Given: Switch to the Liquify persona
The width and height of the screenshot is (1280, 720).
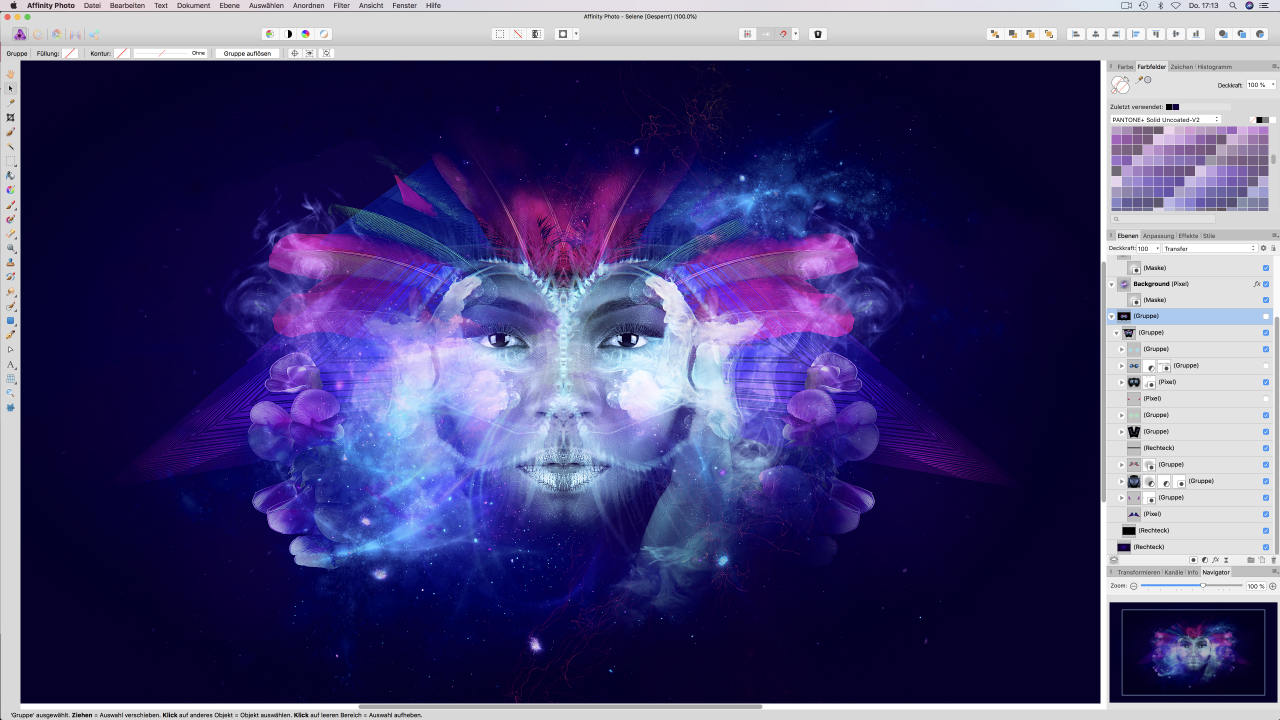Looking at the screenshot, I should click(38, 34).
